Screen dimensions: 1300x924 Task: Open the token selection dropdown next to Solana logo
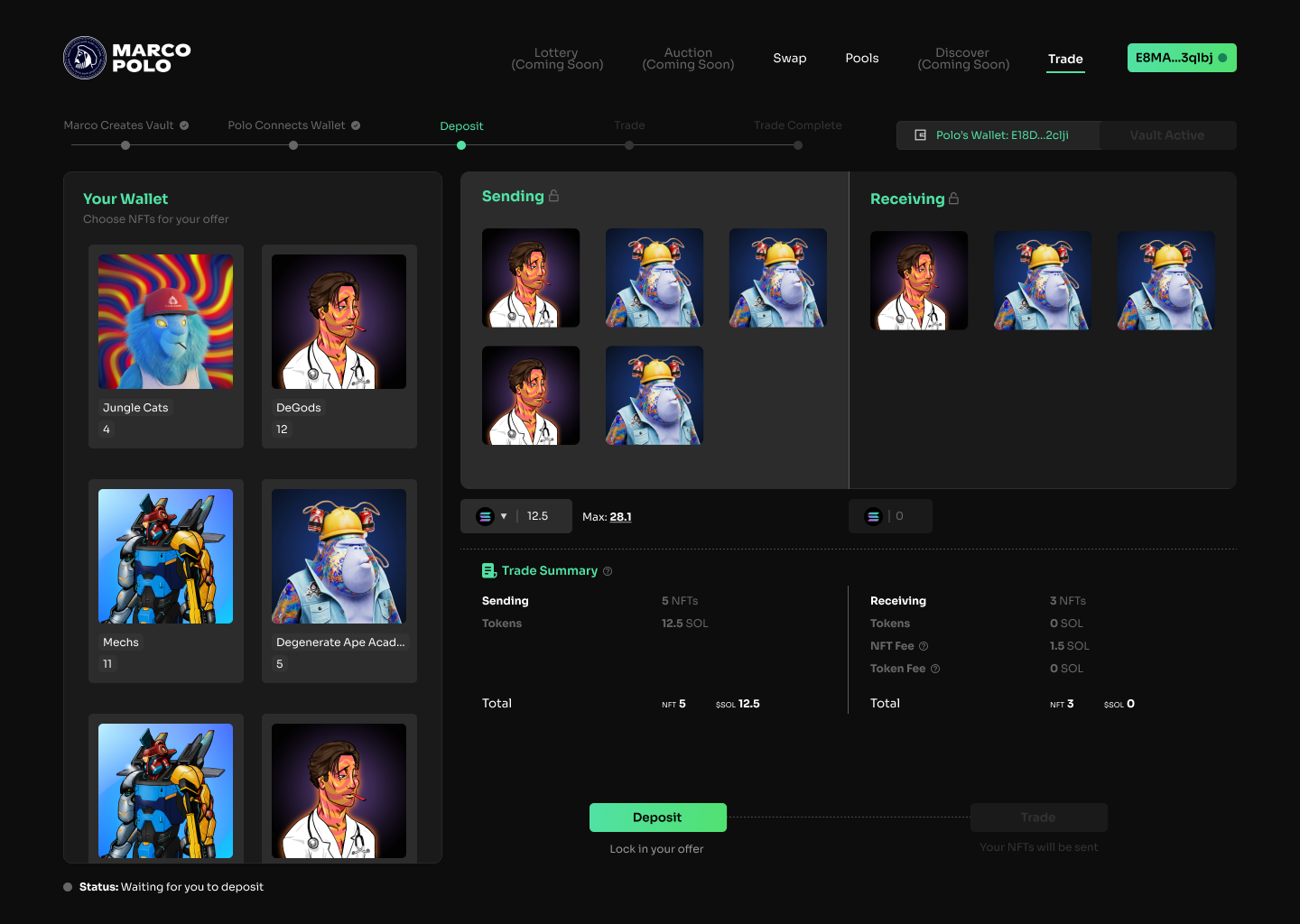(503, 516)
